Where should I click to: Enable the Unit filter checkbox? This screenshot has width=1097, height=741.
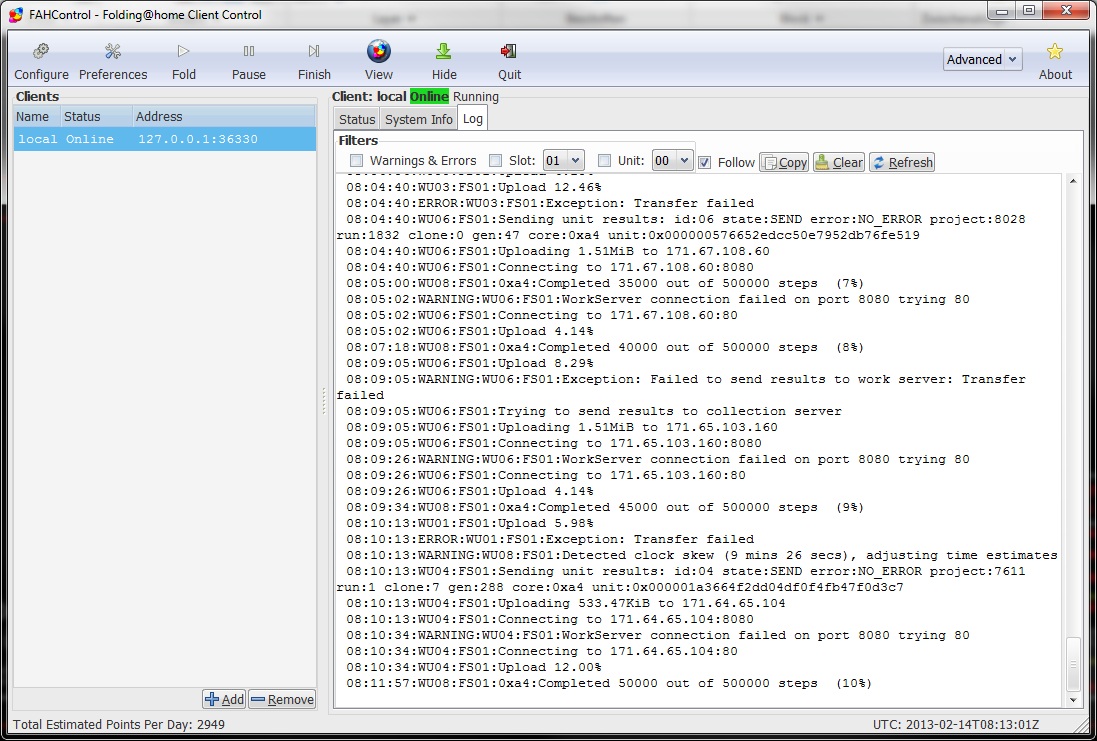coord(604,161)
